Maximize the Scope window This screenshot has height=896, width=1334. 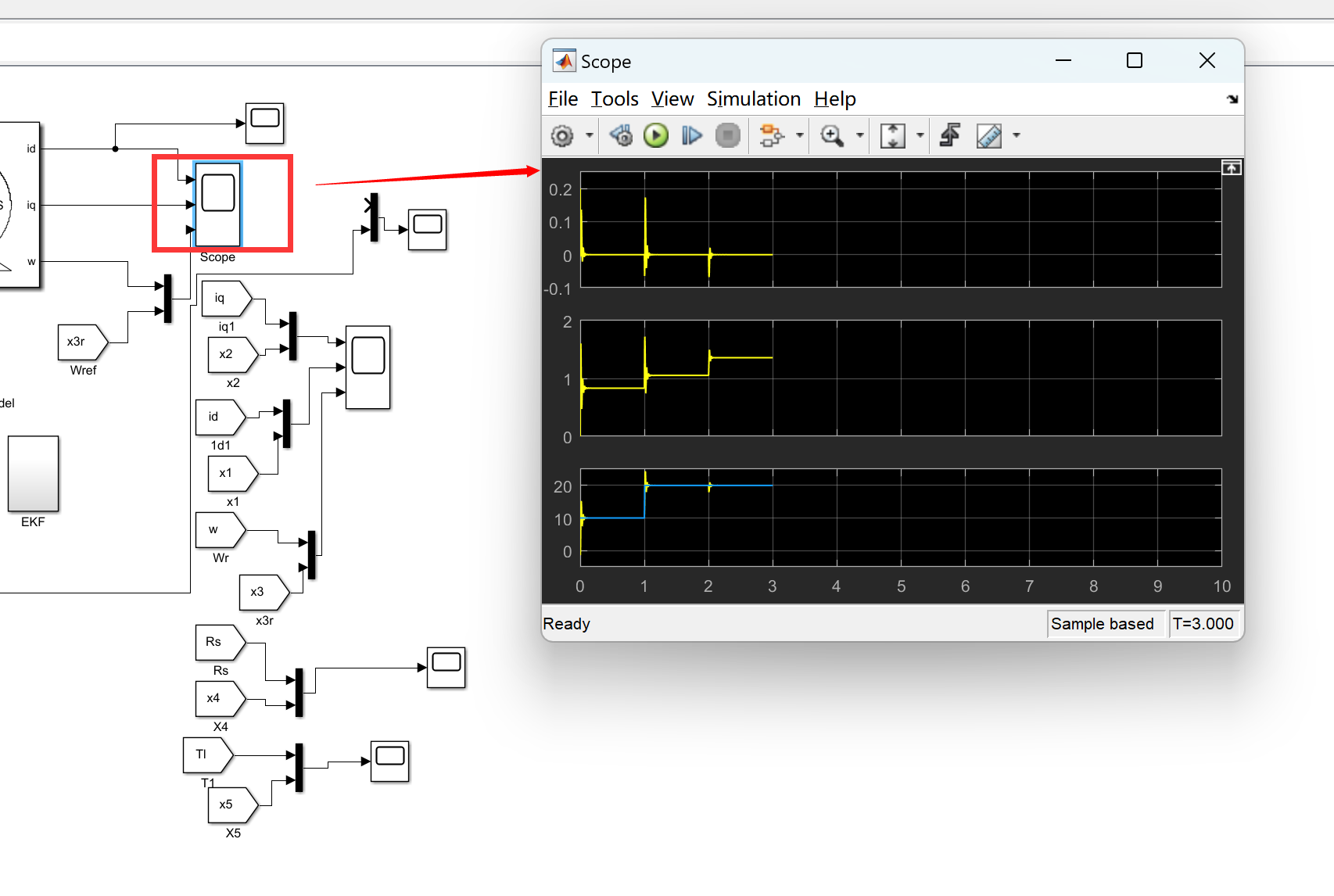pos(1135,61)
